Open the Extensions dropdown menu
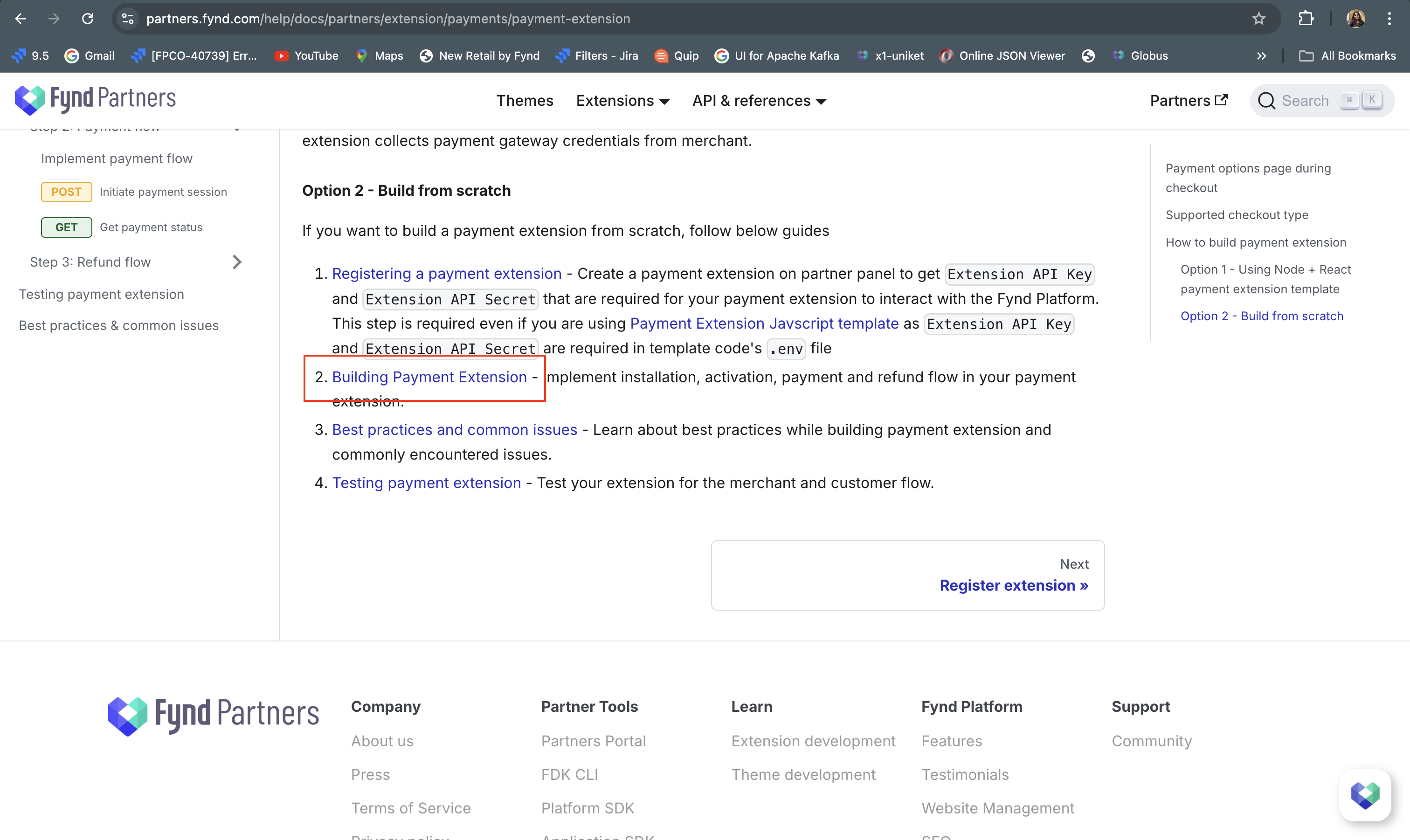Screen dimensions: 1410x840 point(622,101)
